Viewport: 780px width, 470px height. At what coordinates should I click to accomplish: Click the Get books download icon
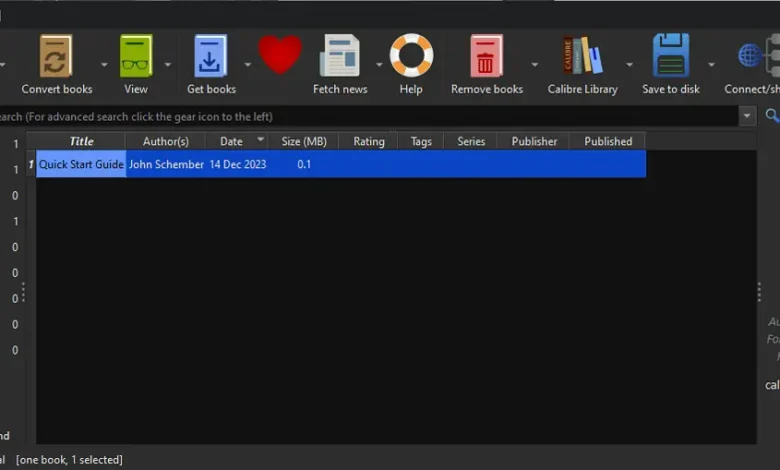pos(211,56)
